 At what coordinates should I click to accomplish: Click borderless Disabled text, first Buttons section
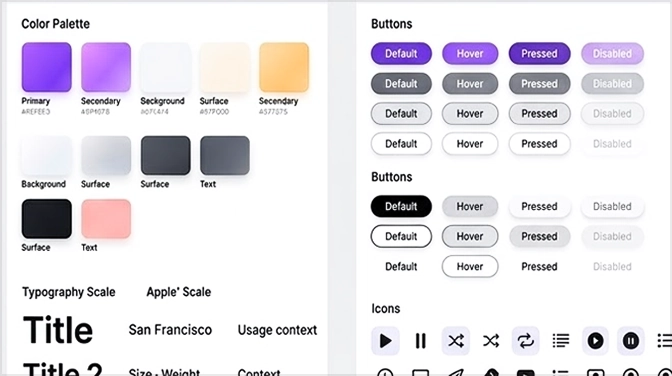[x=612, y=144]
